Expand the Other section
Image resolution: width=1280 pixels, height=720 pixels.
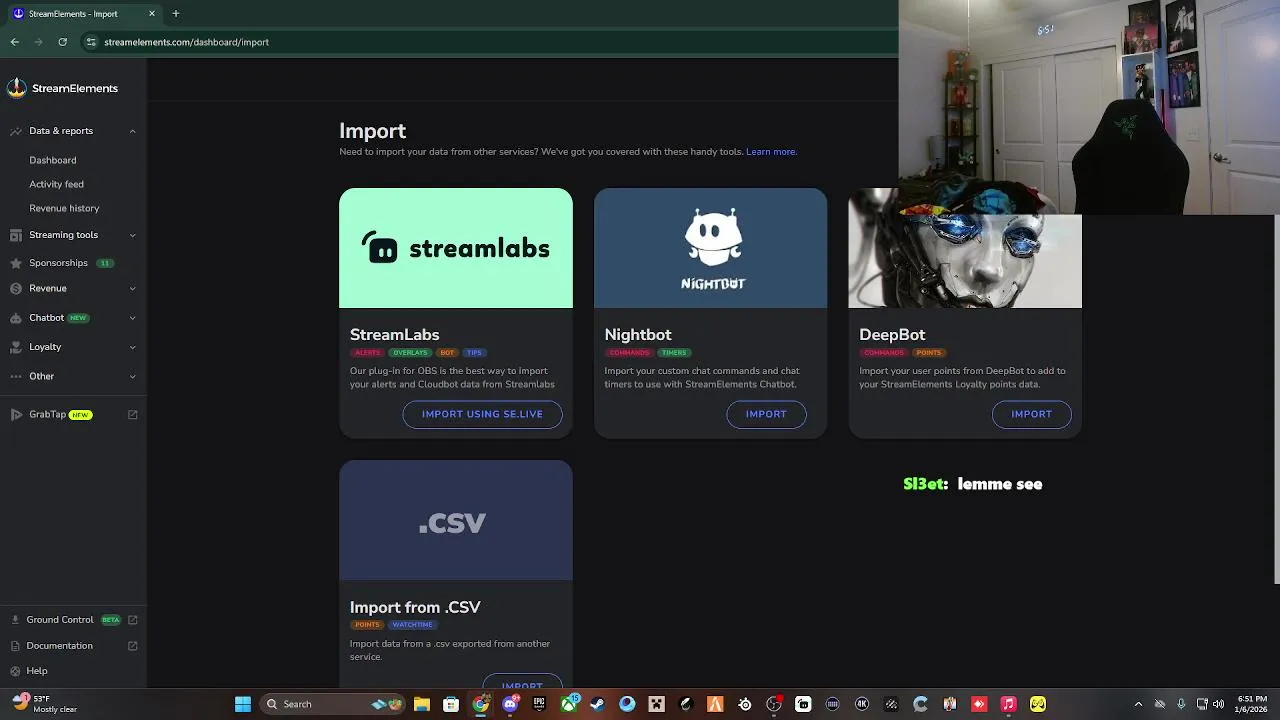tap(132, 376)
